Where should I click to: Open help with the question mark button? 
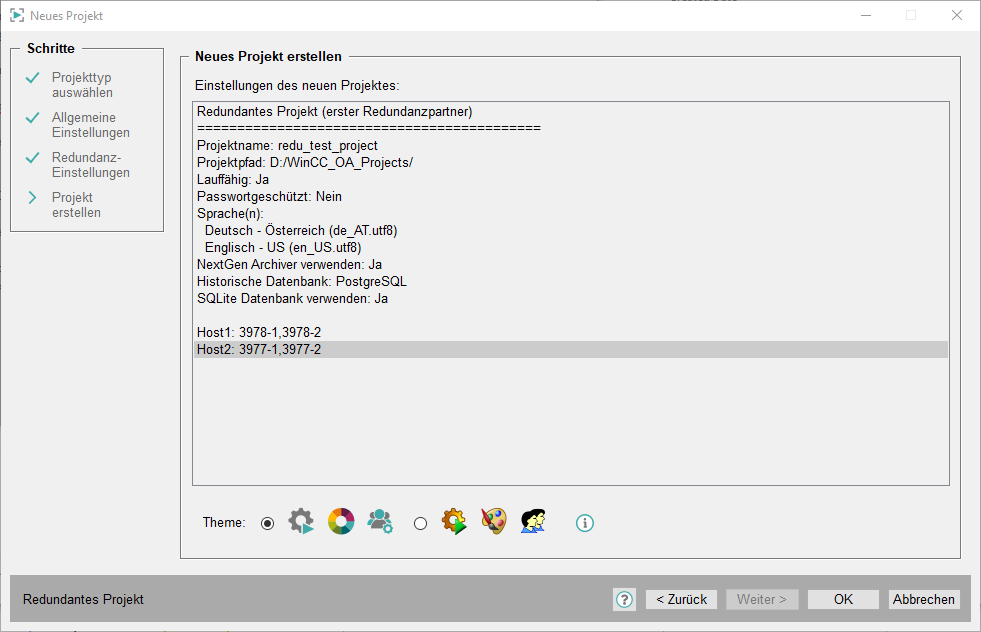[624, 599]
